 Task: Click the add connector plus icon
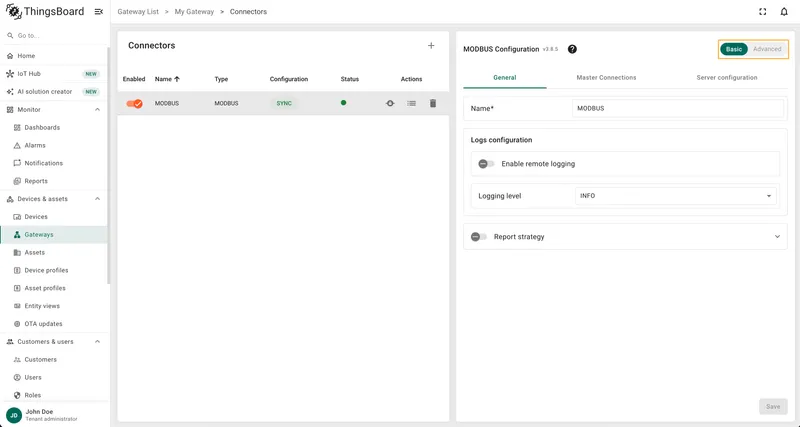[x=431, y=46]
